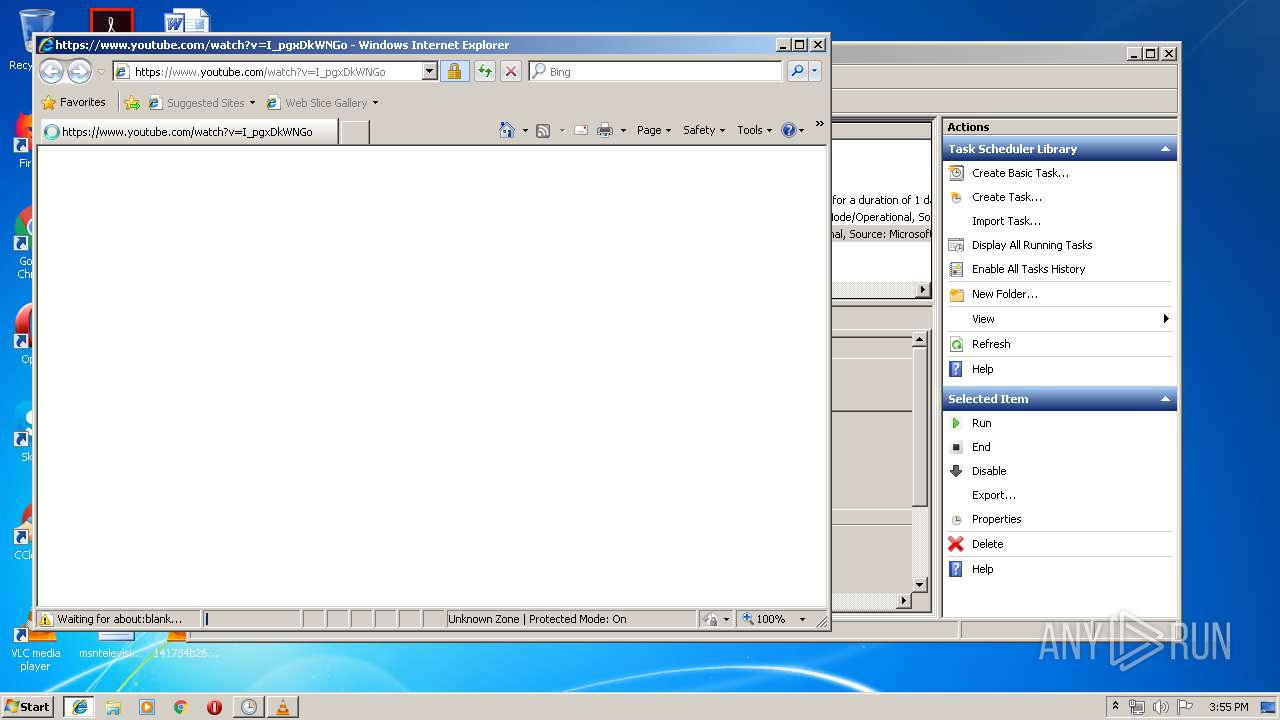Click Internet Explorer taskbar icon

coord(79,707)
